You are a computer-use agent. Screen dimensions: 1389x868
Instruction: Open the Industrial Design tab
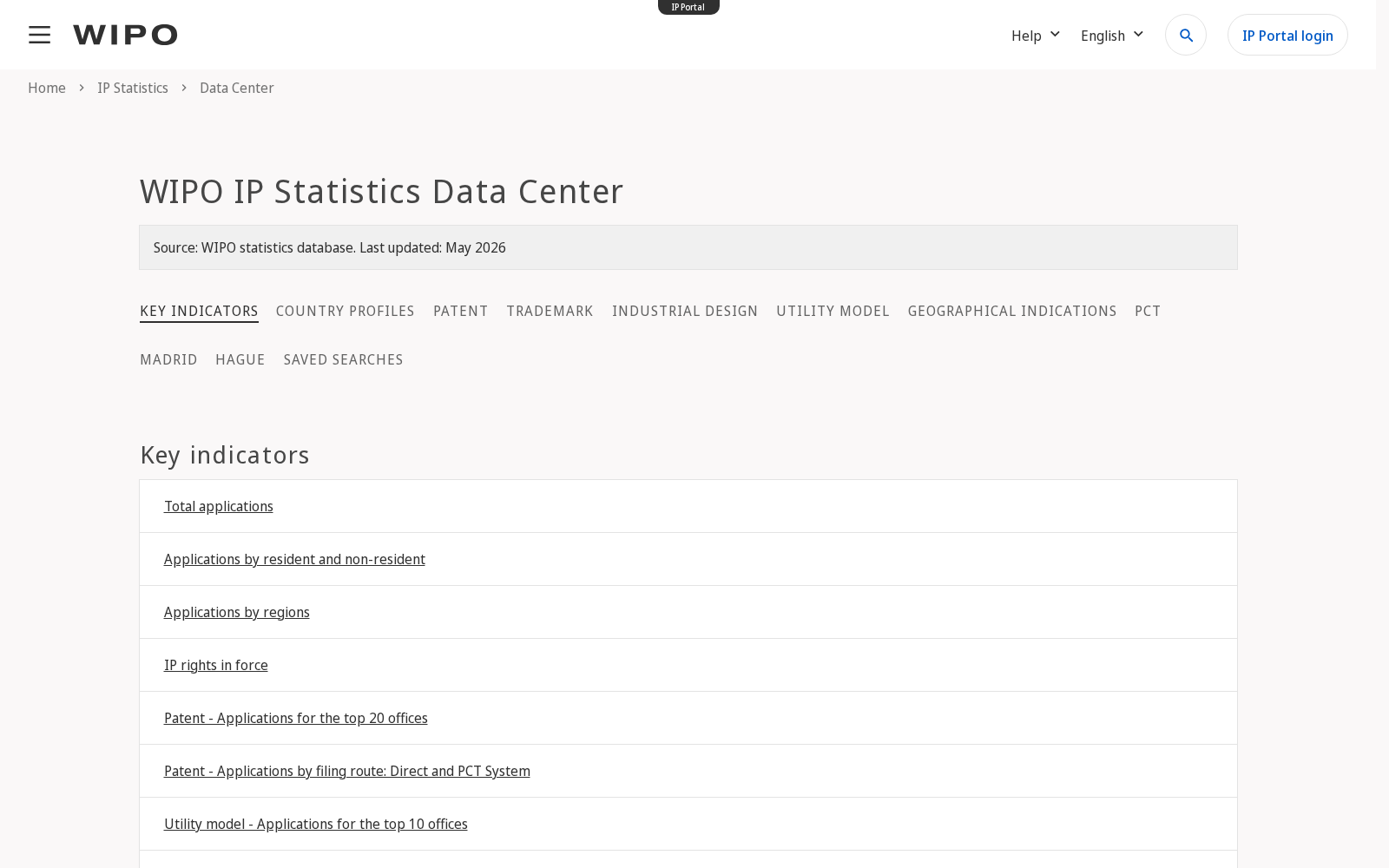click(x=685, y=311)
